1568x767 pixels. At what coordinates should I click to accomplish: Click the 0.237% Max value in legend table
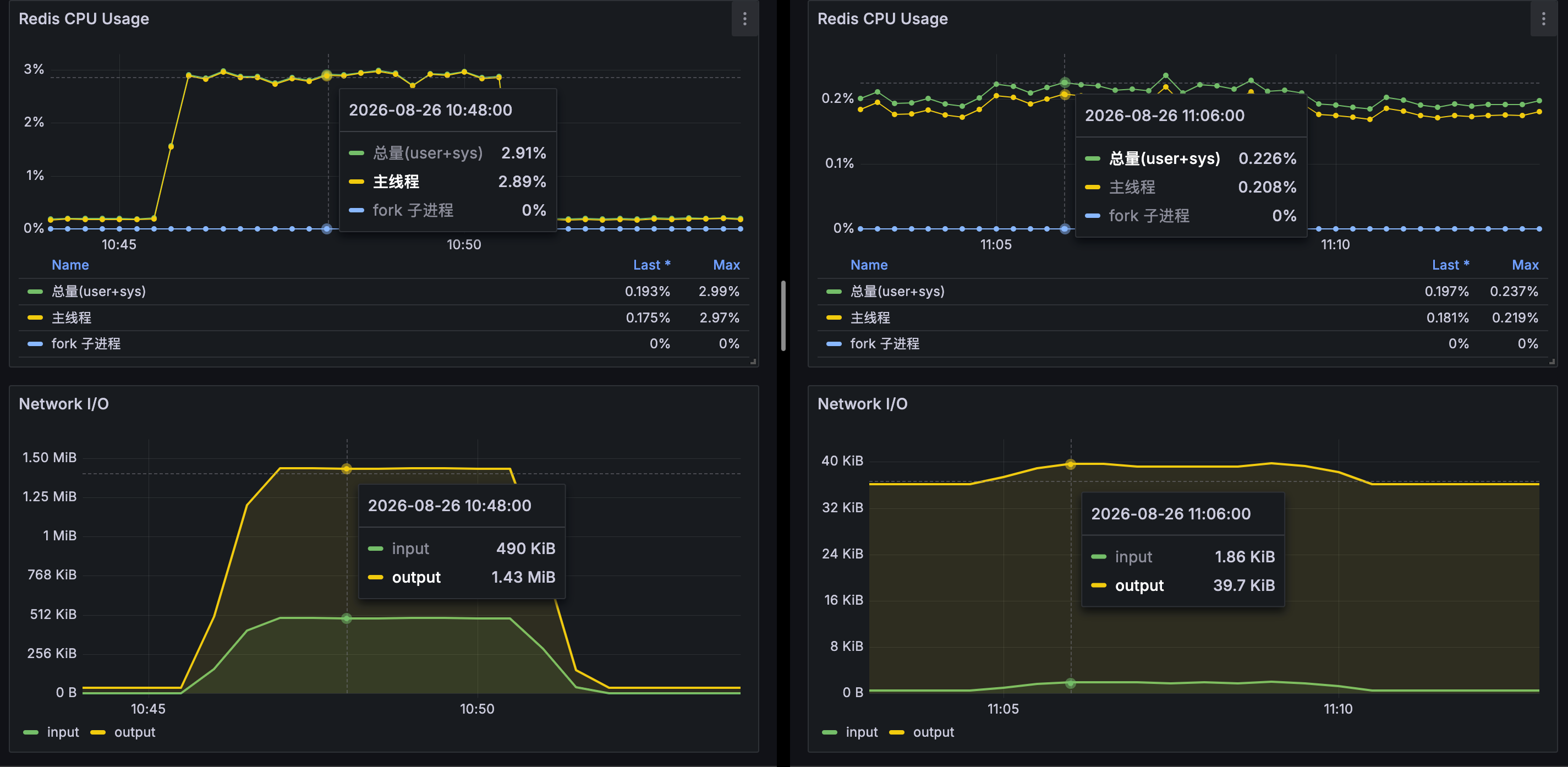[x=1514, y=292]
